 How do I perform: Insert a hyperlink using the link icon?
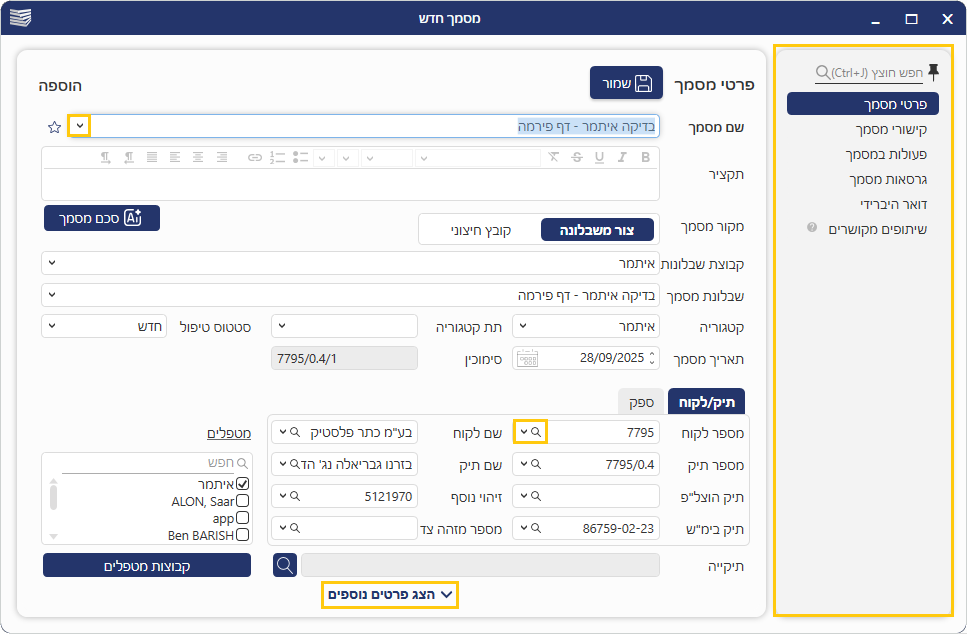click(255, 157)
